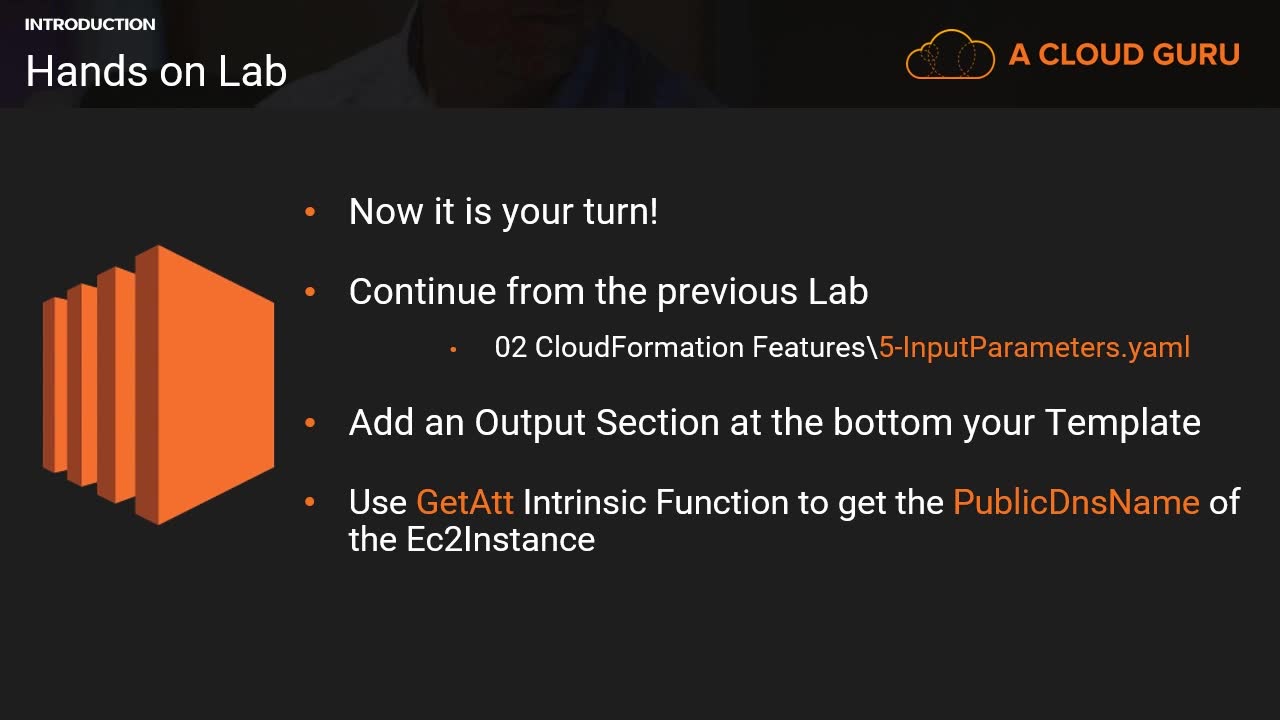The image size is (1280, 720).
Task: Click the orange GetAtt keyword
Action: click(465, 501)
